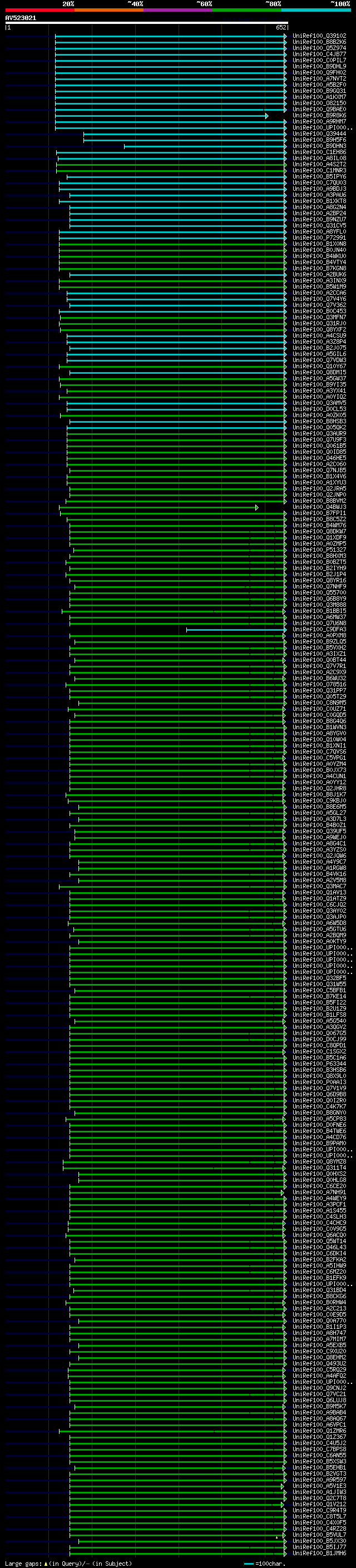Click the purple ~60% legend segment
Viewport: 356px width, 1568px height.
coord(177,10)
